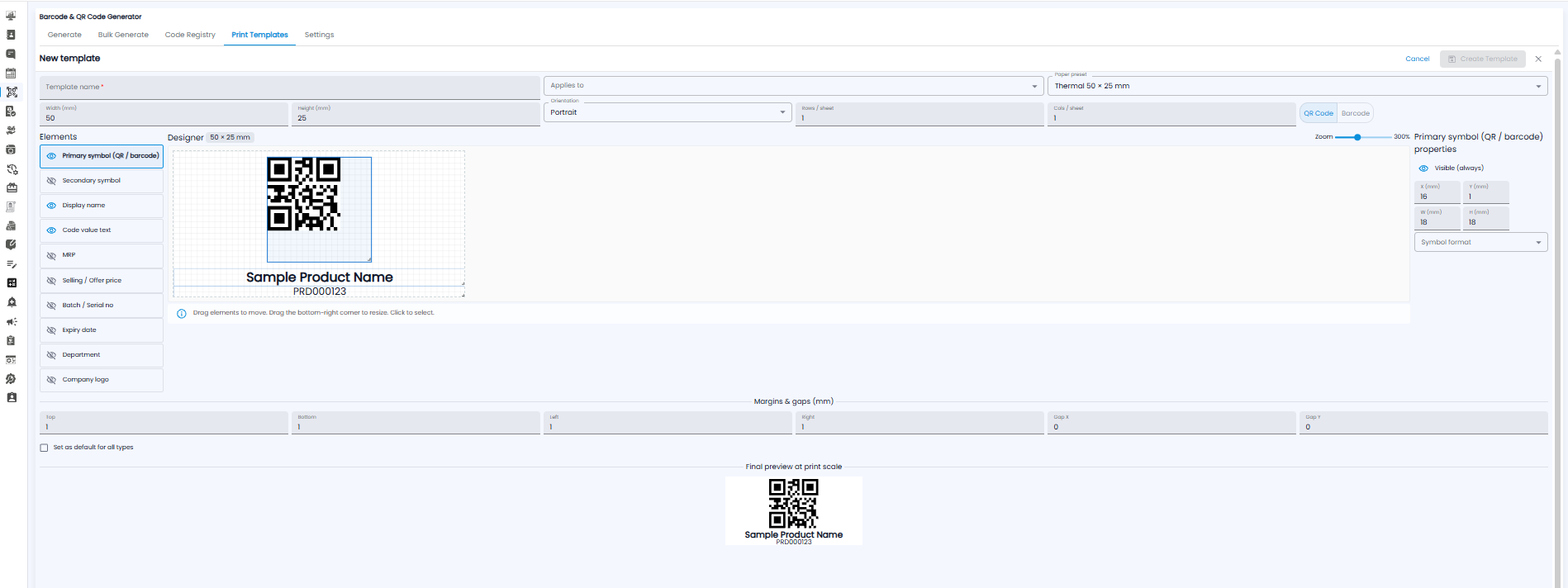Viewport: 1568px width, 588px height.
Task: Expand the Paper preset dropdown
Action: 1297,86
